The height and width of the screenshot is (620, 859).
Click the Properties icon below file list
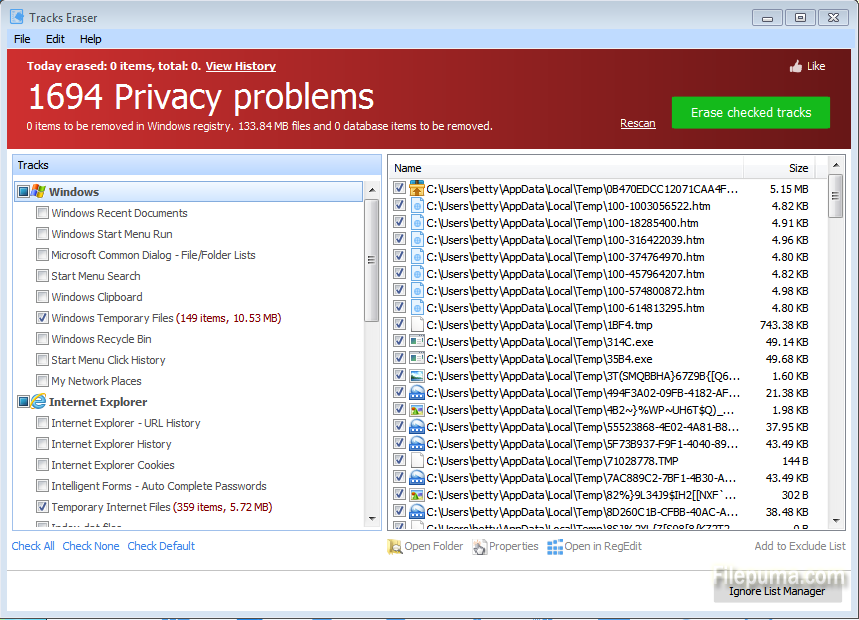pyautogui.click(x=480, y=547)
